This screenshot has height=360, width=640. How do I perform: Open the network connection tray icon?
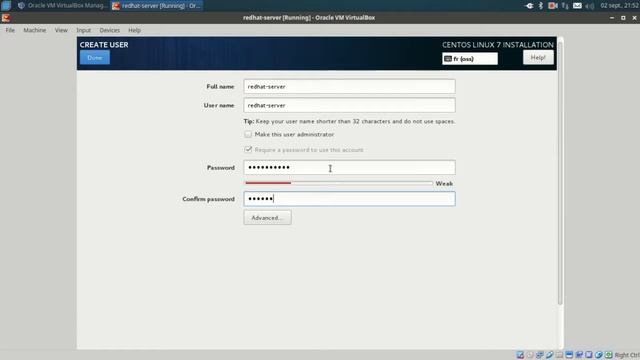coord(565,6)
